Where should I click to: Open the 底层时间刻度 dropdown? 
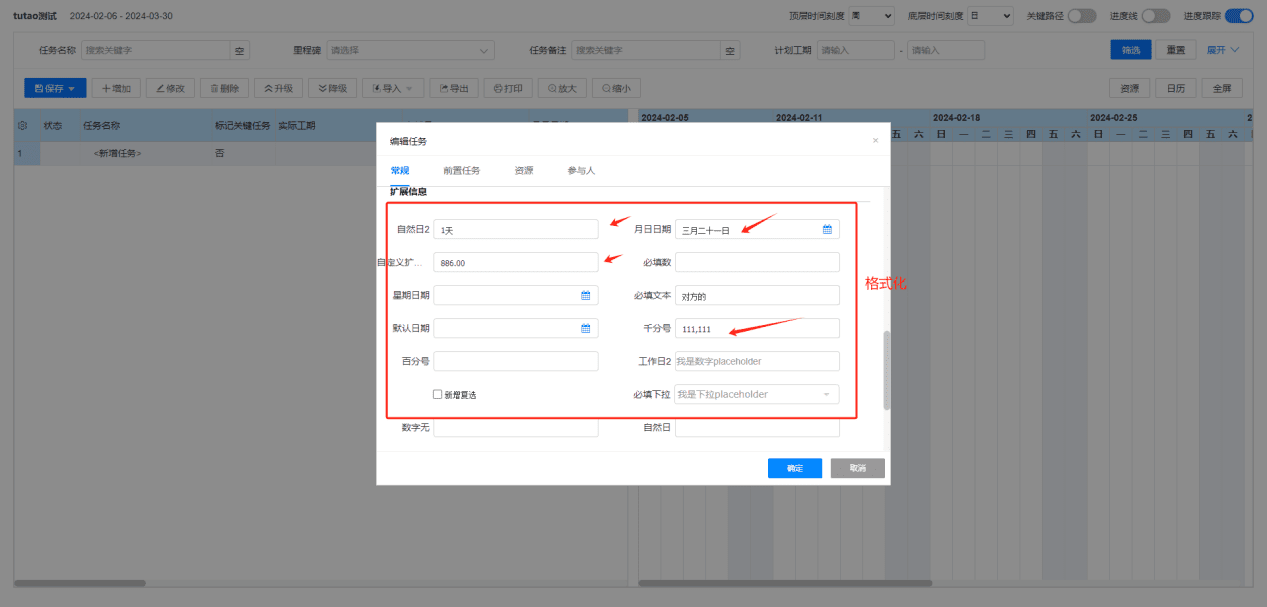991,16
